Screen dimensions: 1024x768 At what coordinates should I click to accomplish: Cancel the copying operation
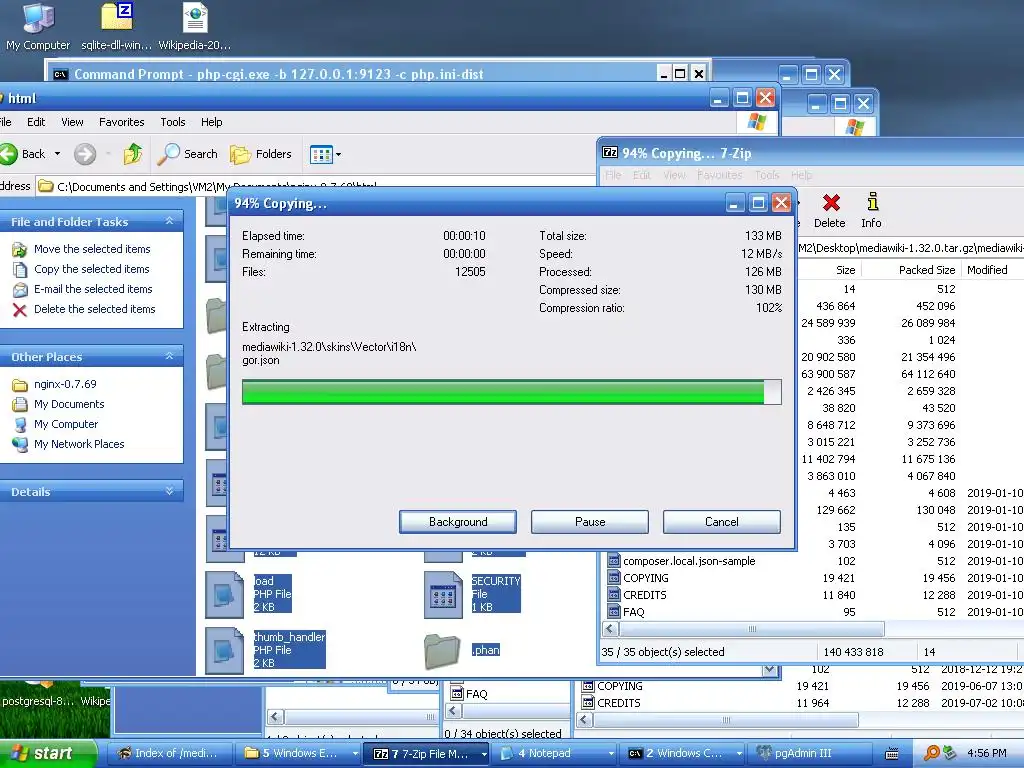[722, 522]
